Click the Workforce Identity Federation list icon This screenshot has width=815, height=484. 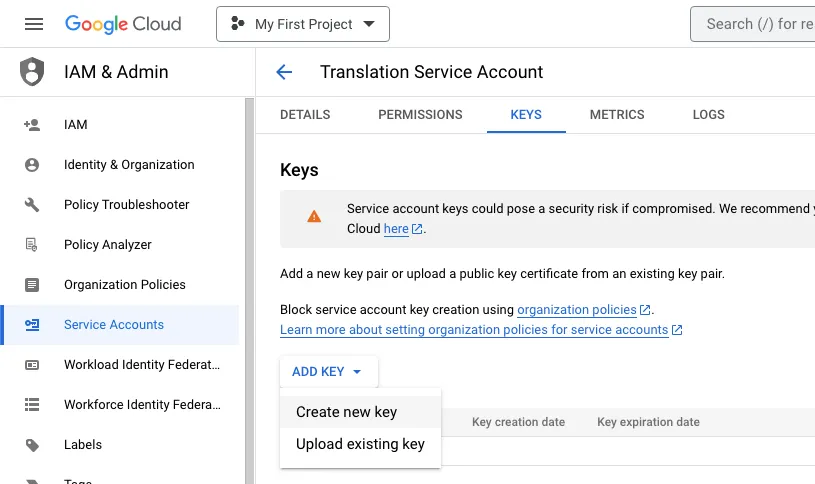(32, 405)
